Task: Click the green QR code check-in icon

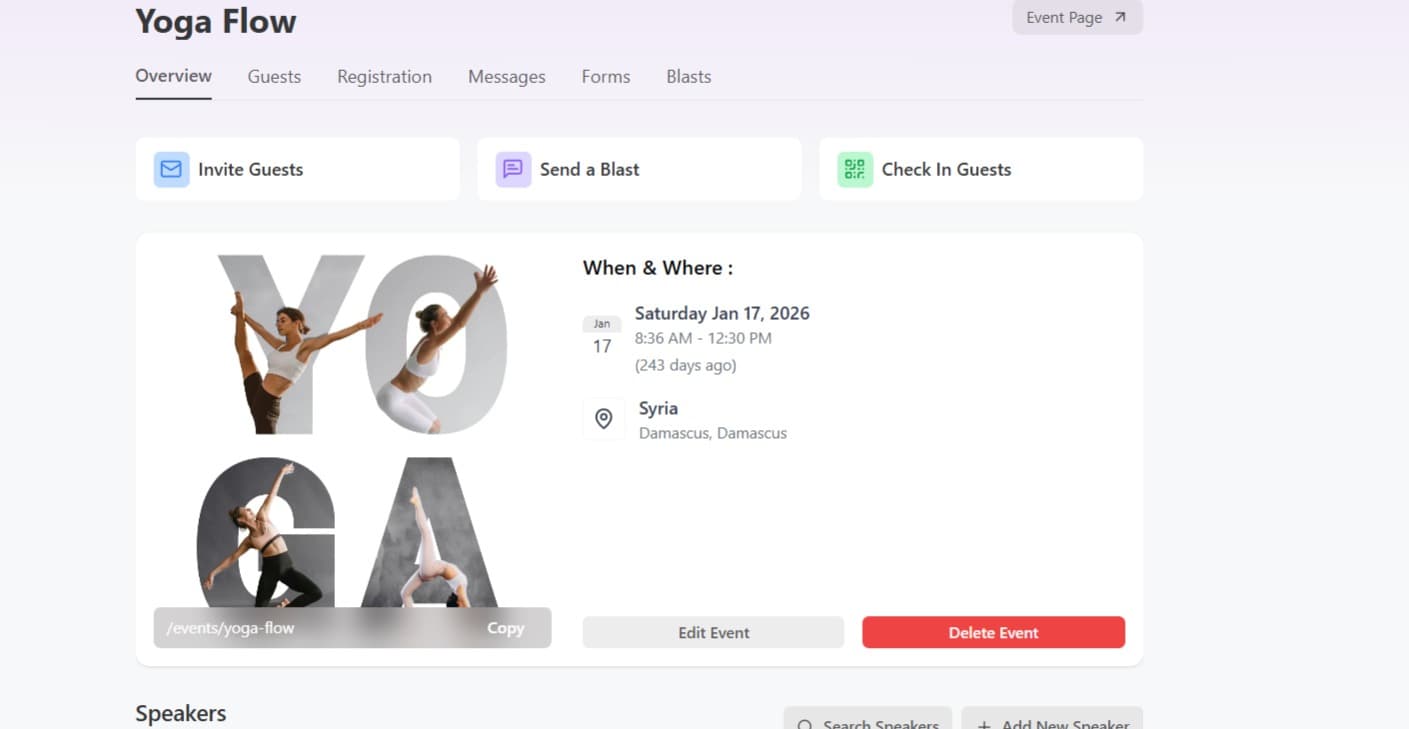Action: pos(855,170)
